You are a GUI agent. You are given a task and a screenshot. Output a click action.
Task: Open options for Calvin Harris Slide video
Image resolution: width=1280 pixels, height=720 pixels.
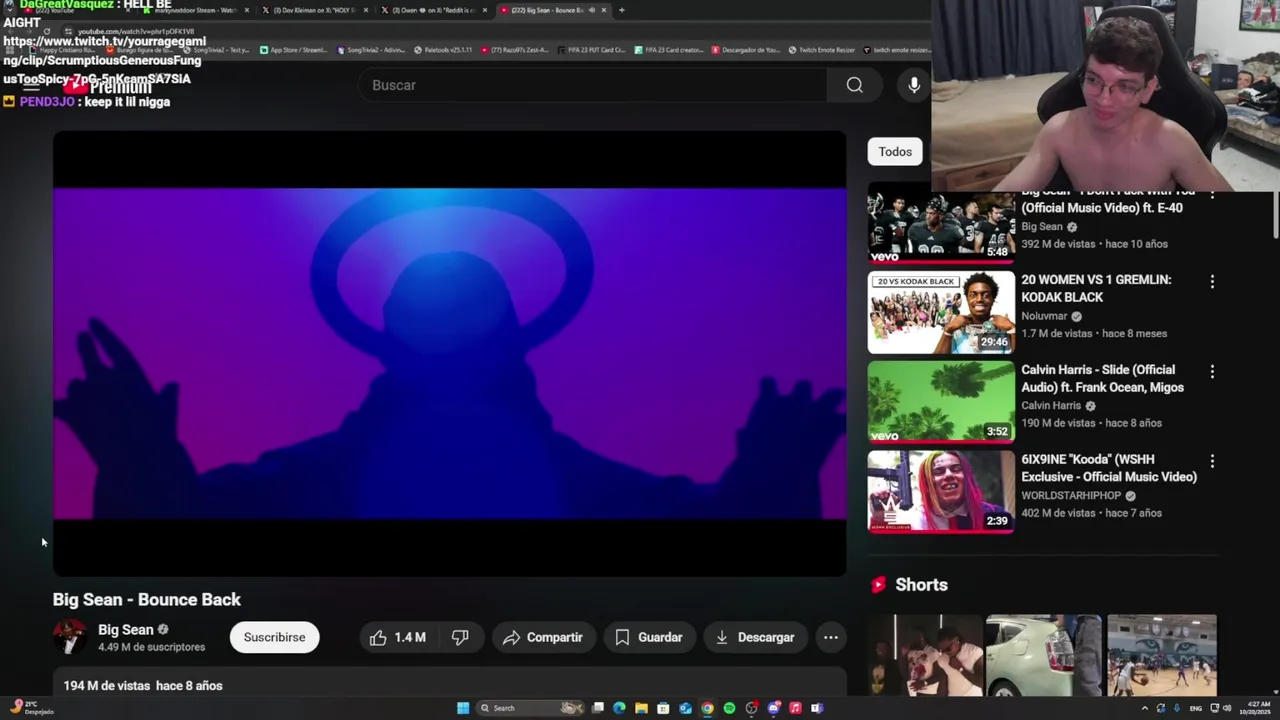1212,371
